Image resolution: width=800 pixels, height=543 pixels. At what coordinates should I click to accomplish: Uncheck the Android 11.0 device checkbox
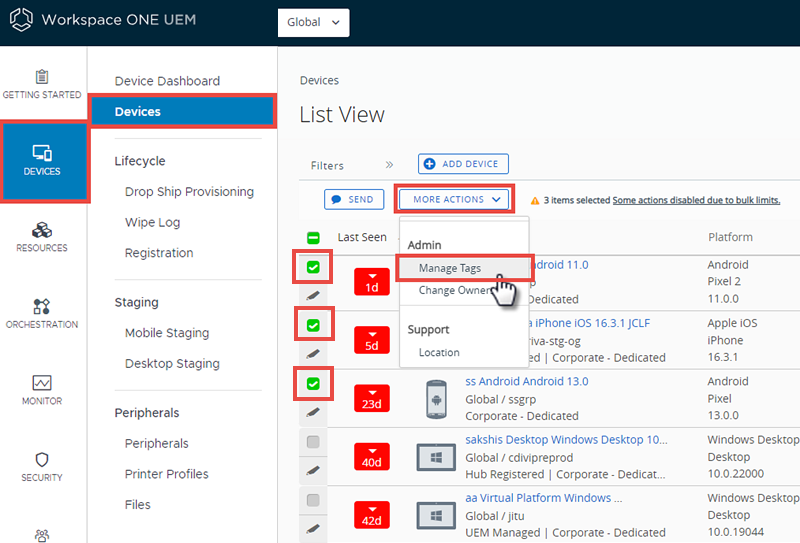pos(313,267)
